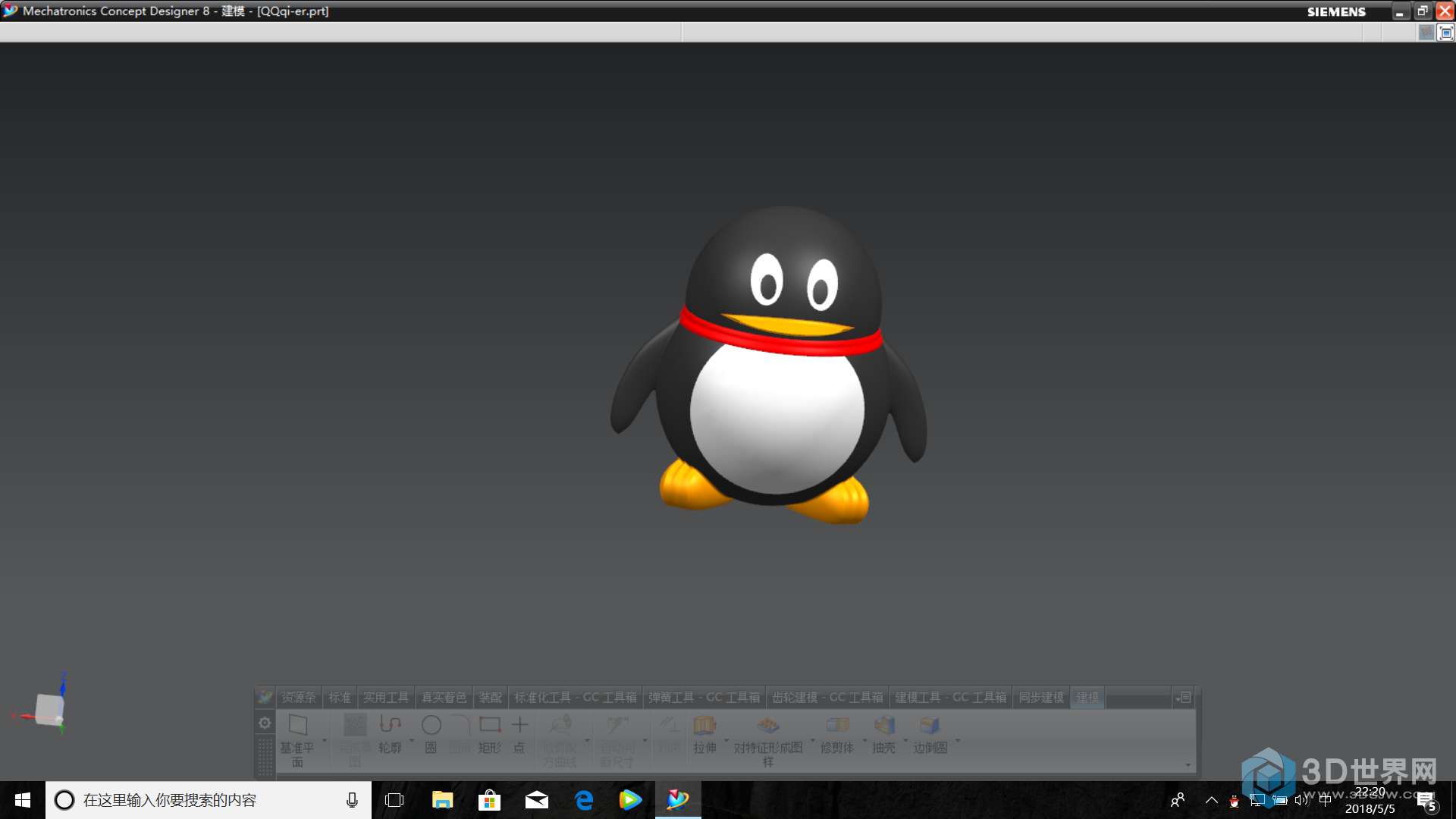
Task: Open the volume control in tray
Action: tap(1302, 800)
